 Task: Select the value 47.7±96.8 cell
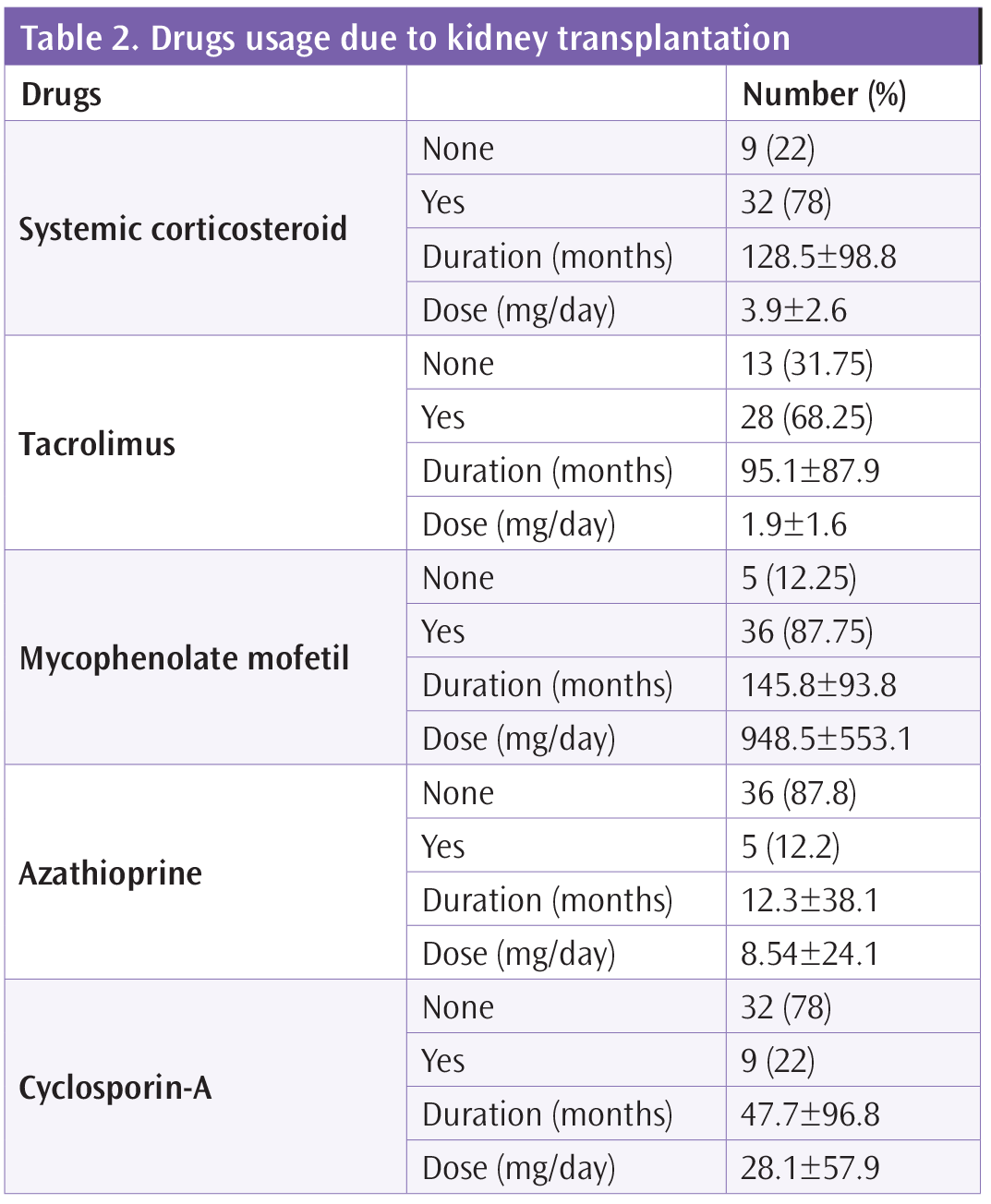852,1114
